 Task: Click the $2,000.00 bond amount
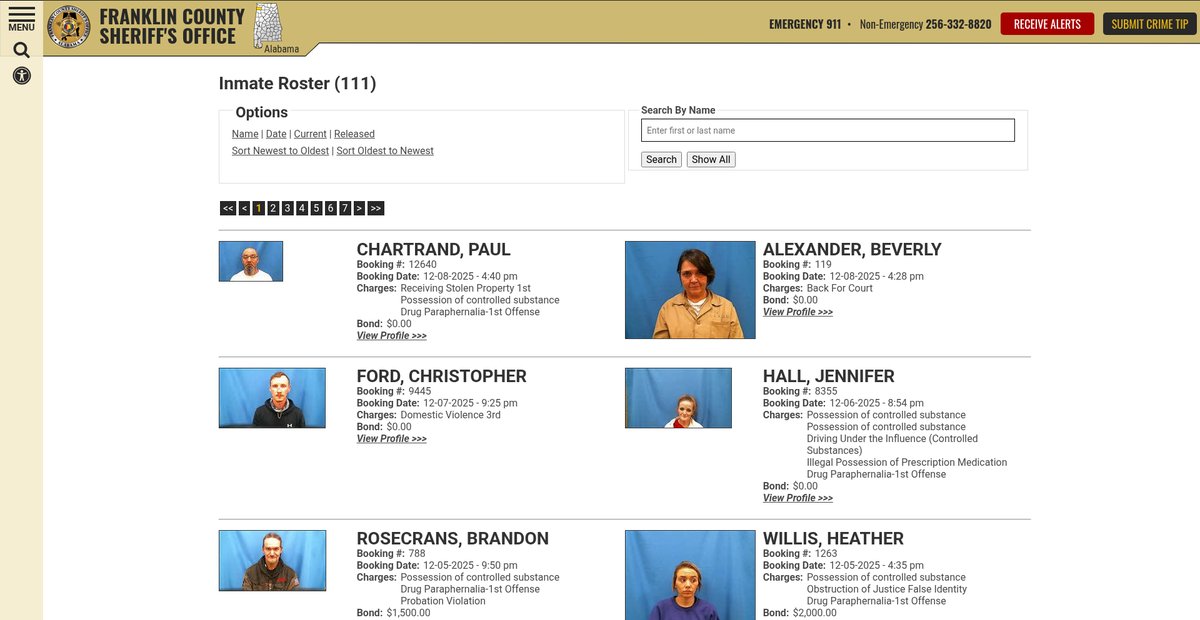(815, 614)
